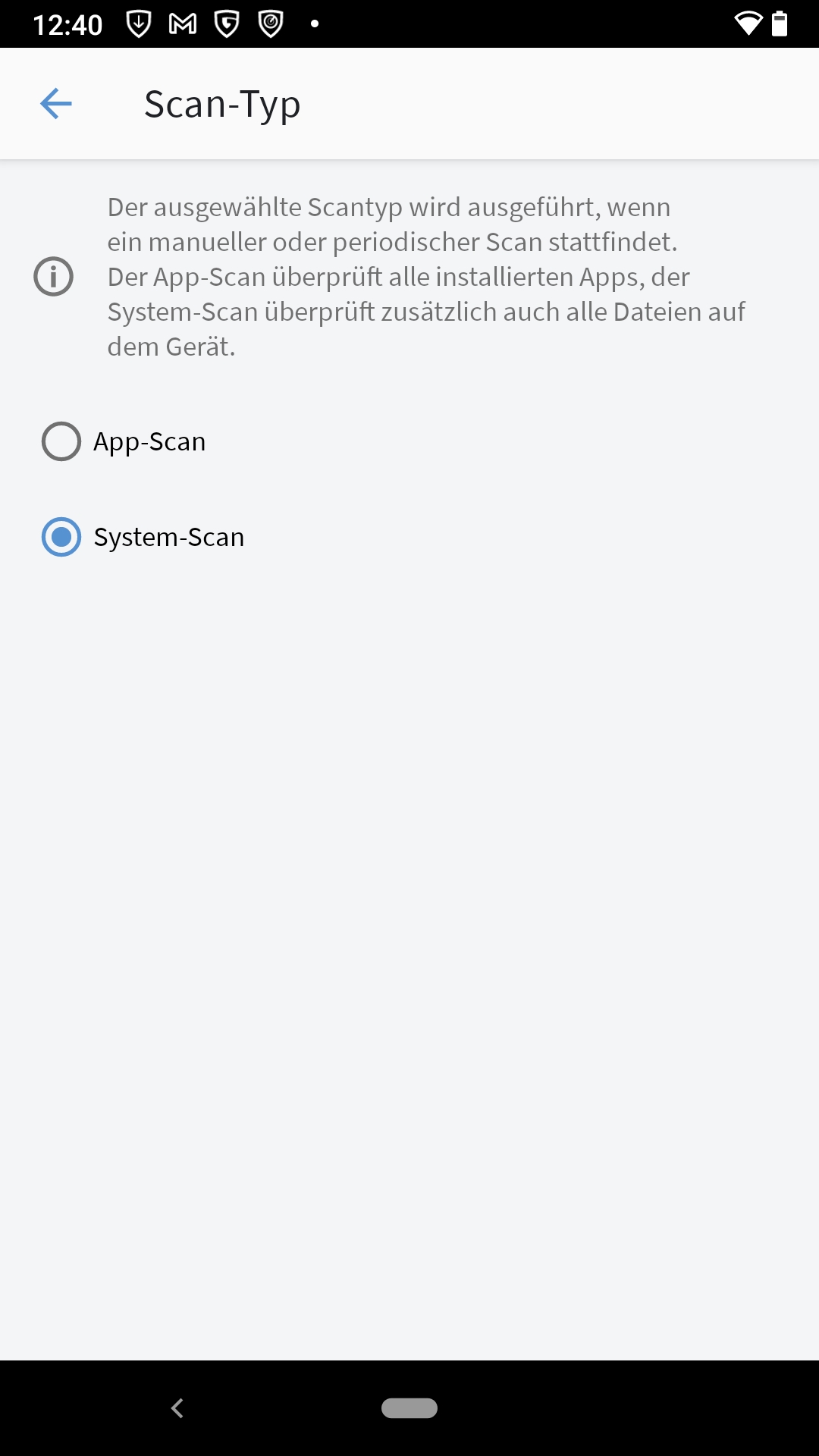Image resolution: width=819 pixels, height=1456 pixels.
Task: Tap the 12:40 clock in status bar
Action: (x=67, y=25)
